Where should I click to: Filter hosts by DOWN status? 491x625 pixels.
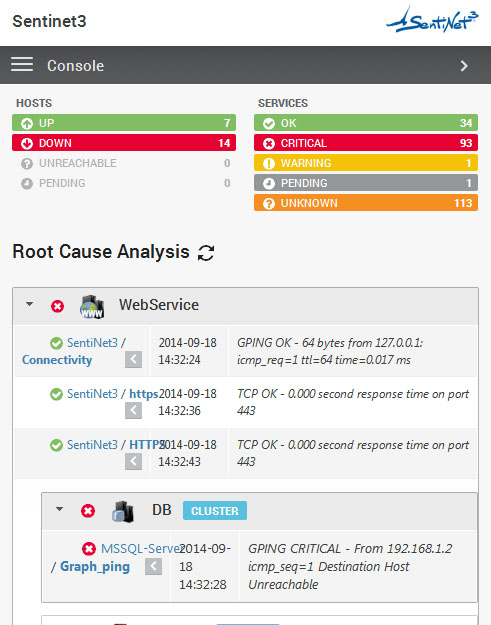click(124, 143)
